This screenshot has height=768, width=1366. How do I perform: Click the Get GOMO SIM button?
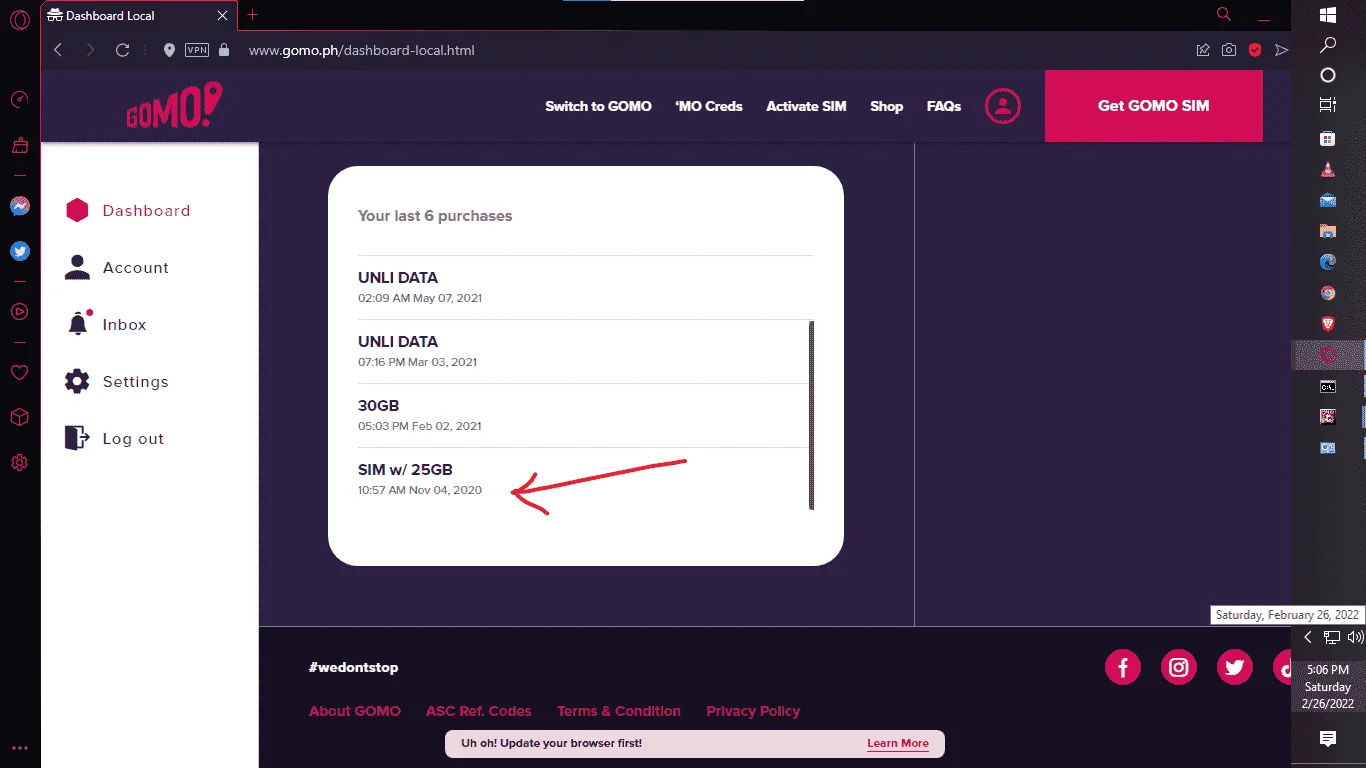pyautogui.click(x=1154, y=106)
